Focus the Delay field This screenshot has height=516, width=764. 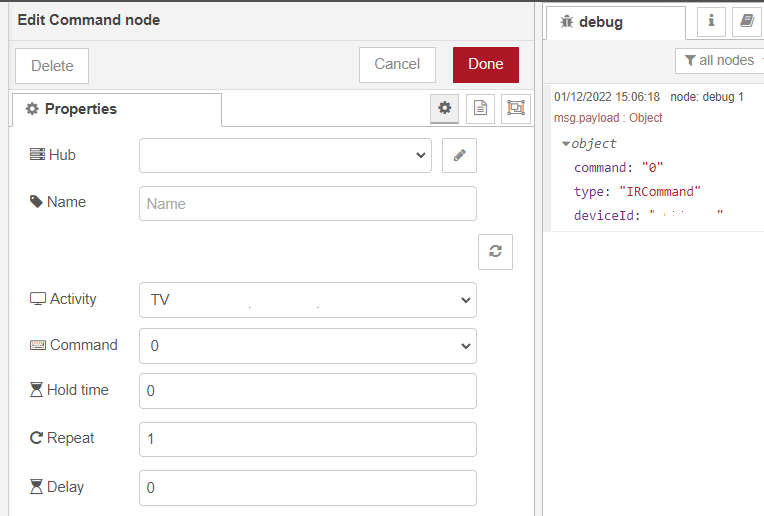point(308,488)
